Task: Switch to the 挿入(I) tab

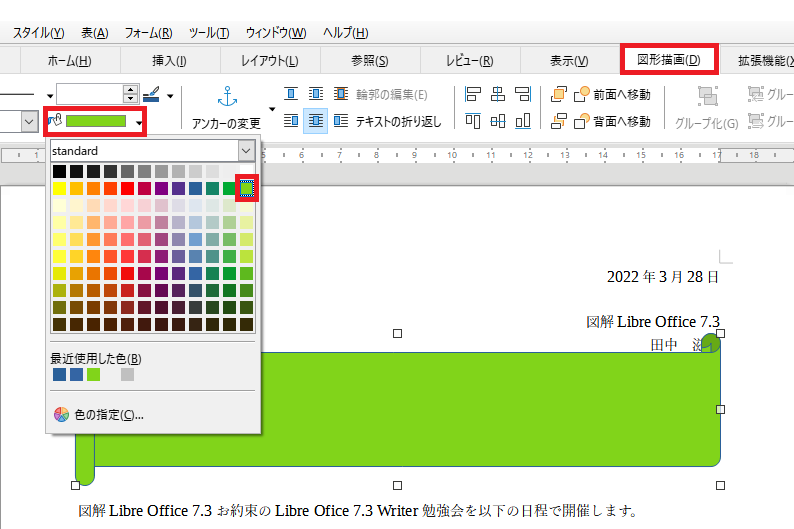Action: [x=169, y=61]
